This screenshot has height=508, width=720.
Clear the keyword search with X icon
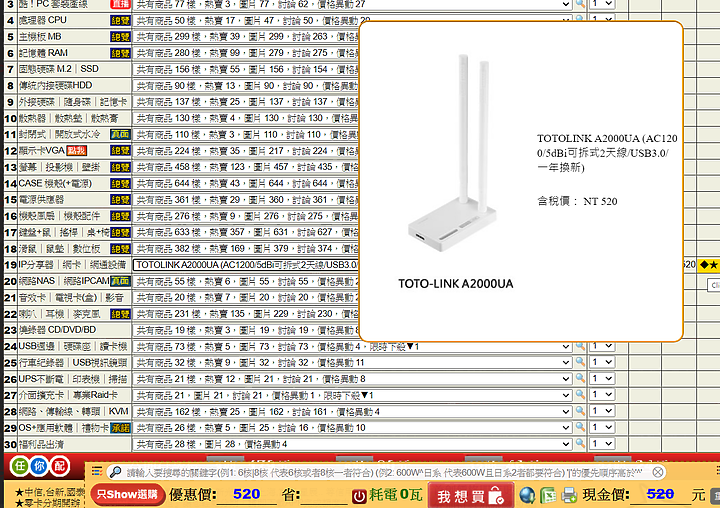click(x=658, y=472)
